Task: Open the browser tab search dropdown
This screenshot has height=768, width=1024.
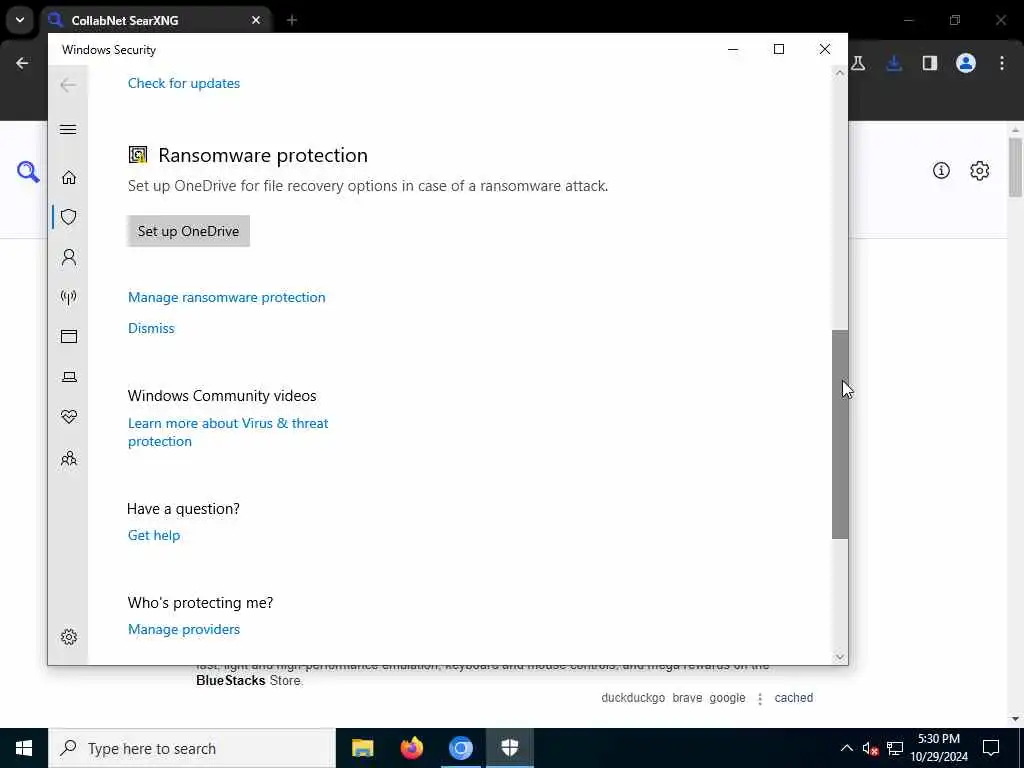Action: tap(20, 20)
